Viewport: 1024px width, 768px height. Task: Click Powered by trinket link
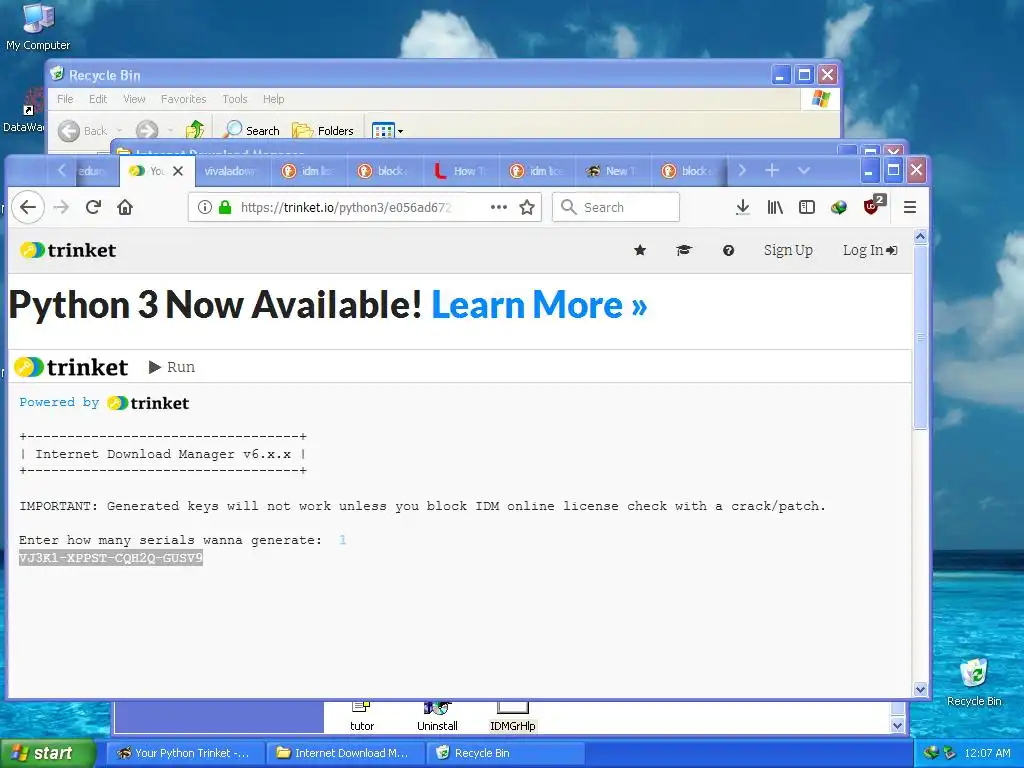104,403
